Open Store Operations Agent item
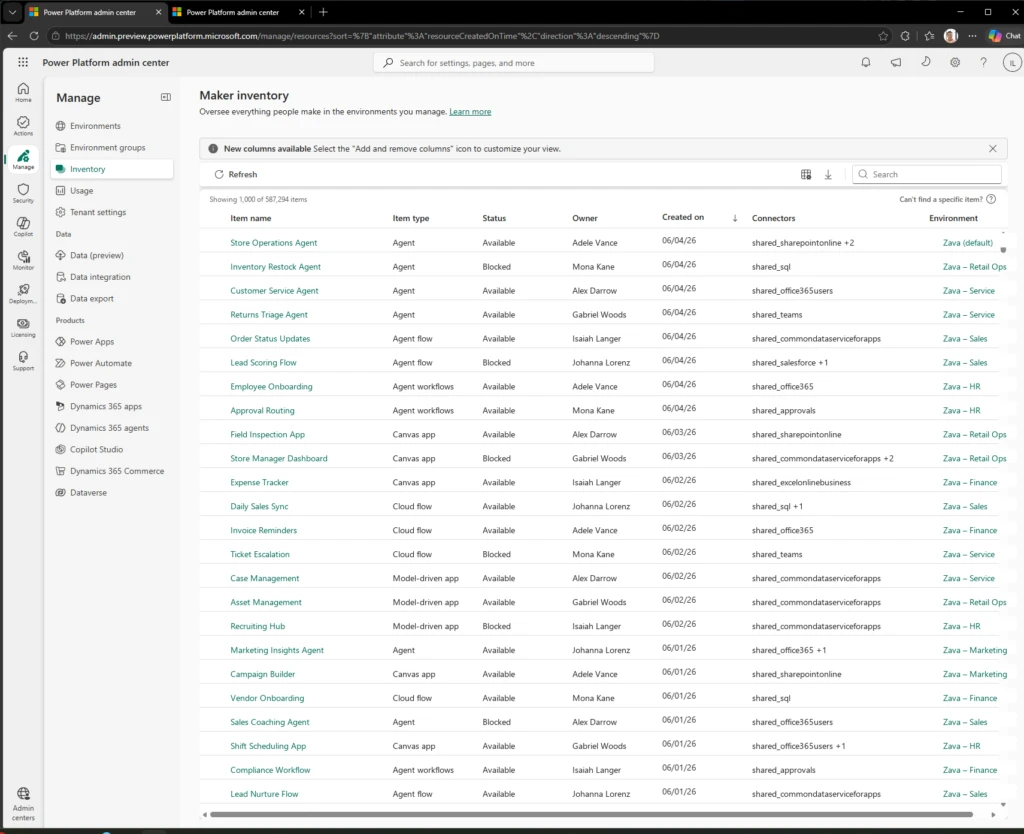1024x834 pixels. click(274, 243)
